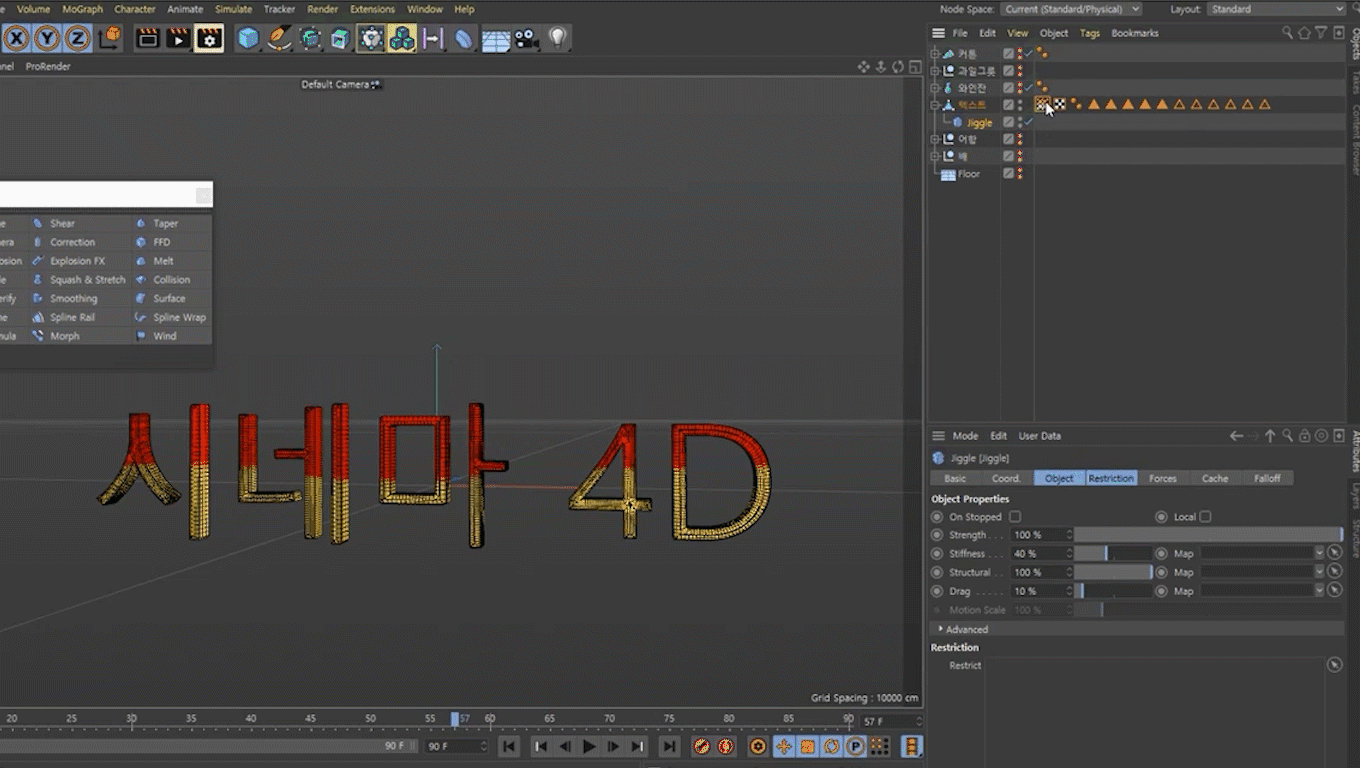Screen dimensions: 1360x768
Task: Adjust the Strength value stepper
Action: [x=1069, y=535]
